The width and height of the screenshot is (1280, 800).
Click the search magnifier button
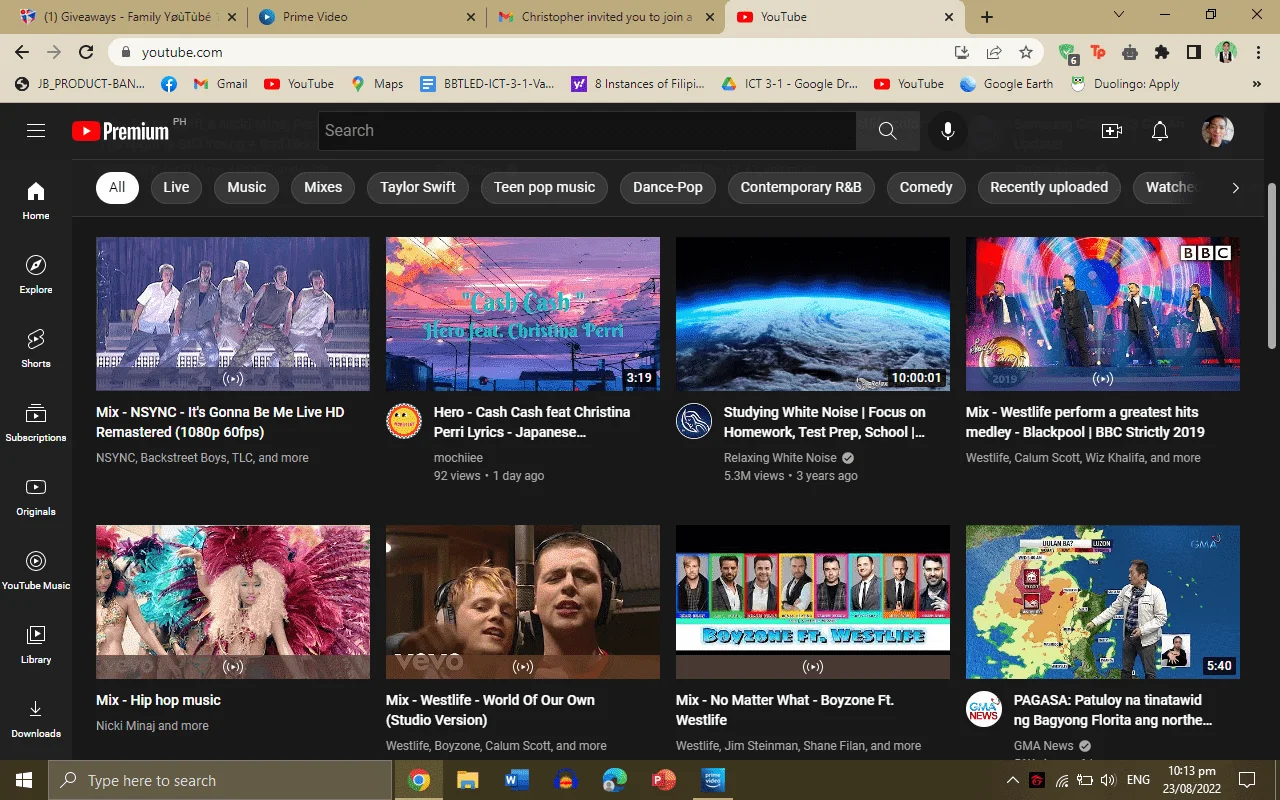click(887, 131)
